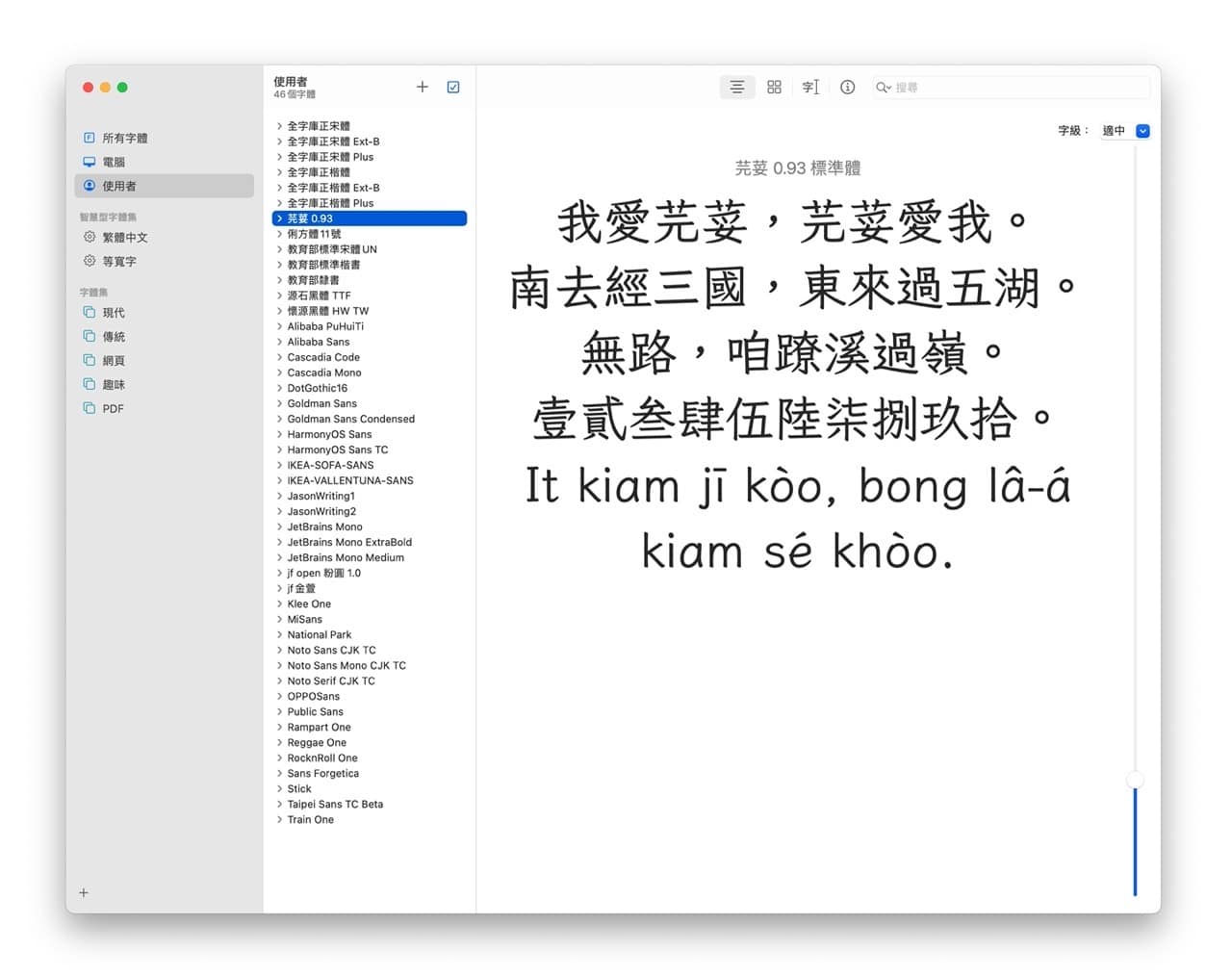Click the add font plus button
Image resolution: width=1232 pixels, height=976 pixels.
(422, 88)
